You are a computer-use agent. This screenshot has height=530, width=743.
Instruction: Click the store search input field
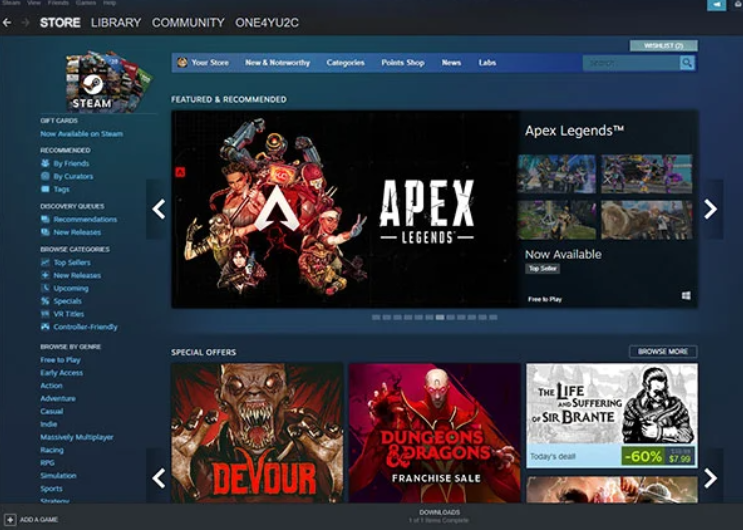tap(631, 63)
